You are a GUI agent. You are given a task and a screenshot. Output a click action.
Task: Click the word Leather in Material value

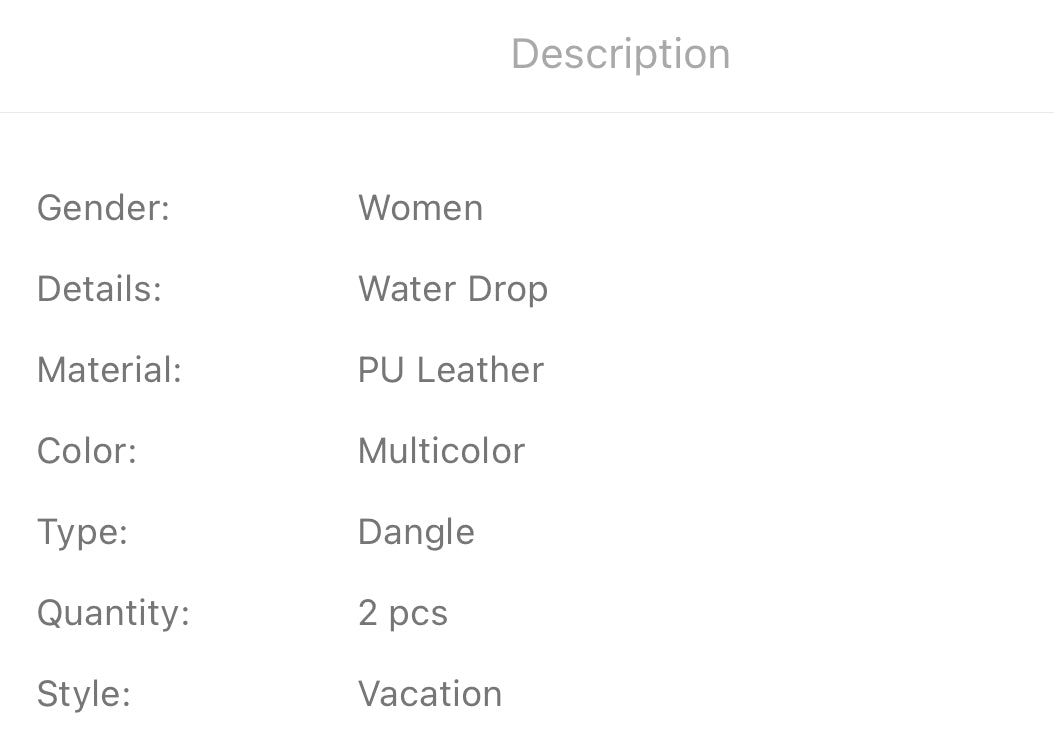[x=480, y=370]
